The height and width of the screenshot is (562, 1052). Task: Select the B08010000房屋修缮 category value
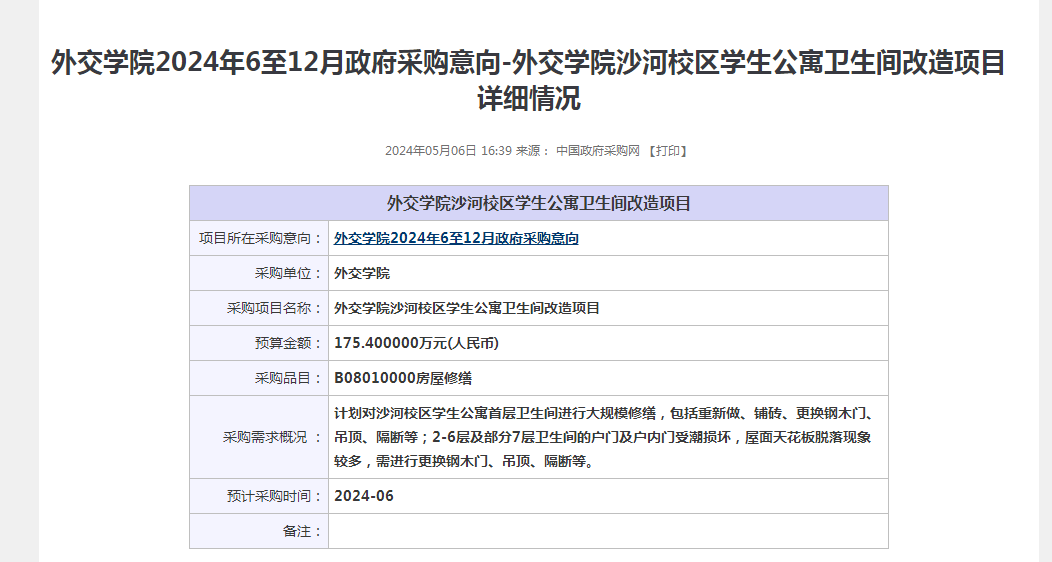pos(403,378)
